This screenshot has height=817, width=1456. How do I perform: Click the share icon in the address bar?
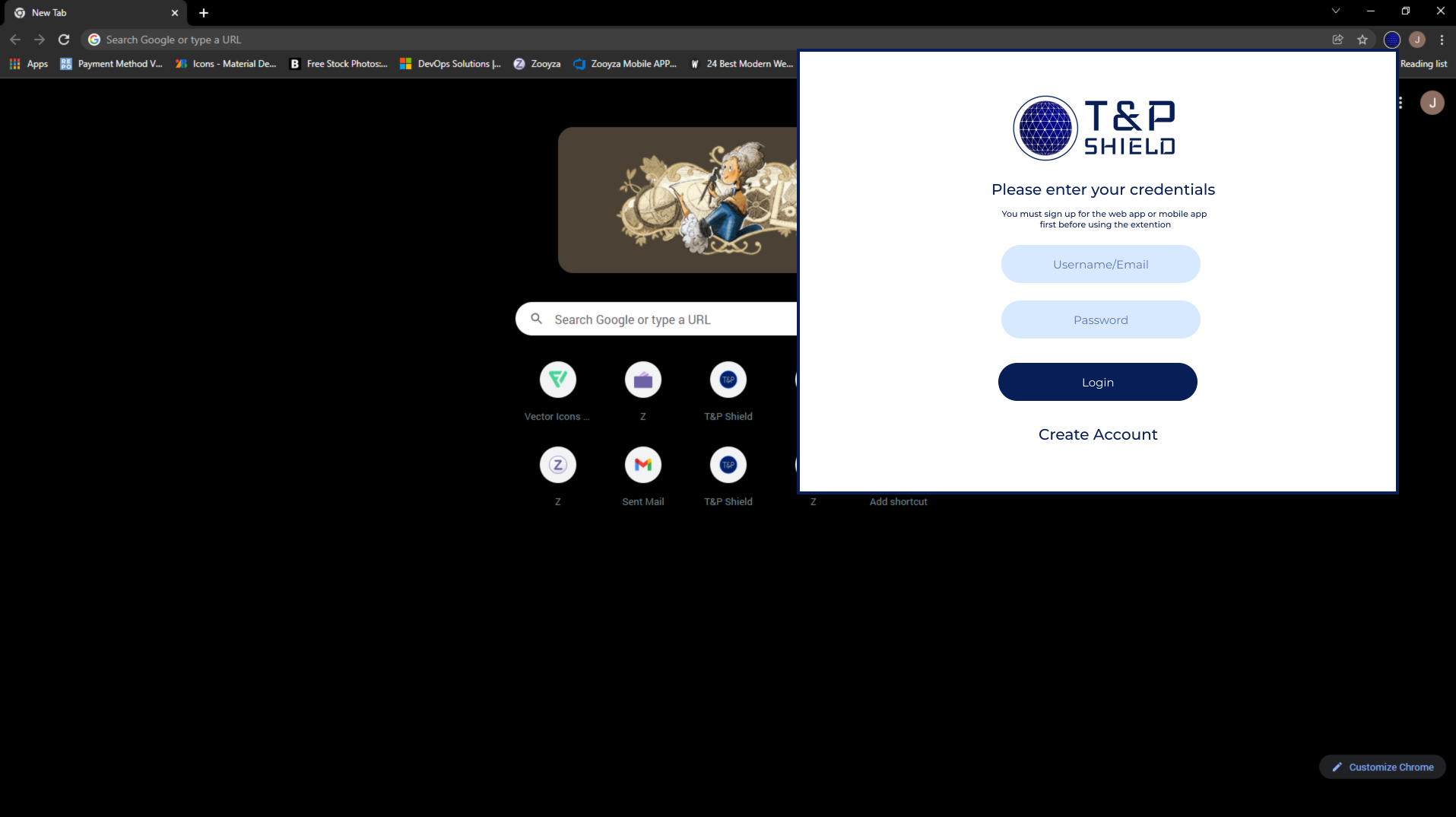pyautogui.click(x=1337, y=40)
